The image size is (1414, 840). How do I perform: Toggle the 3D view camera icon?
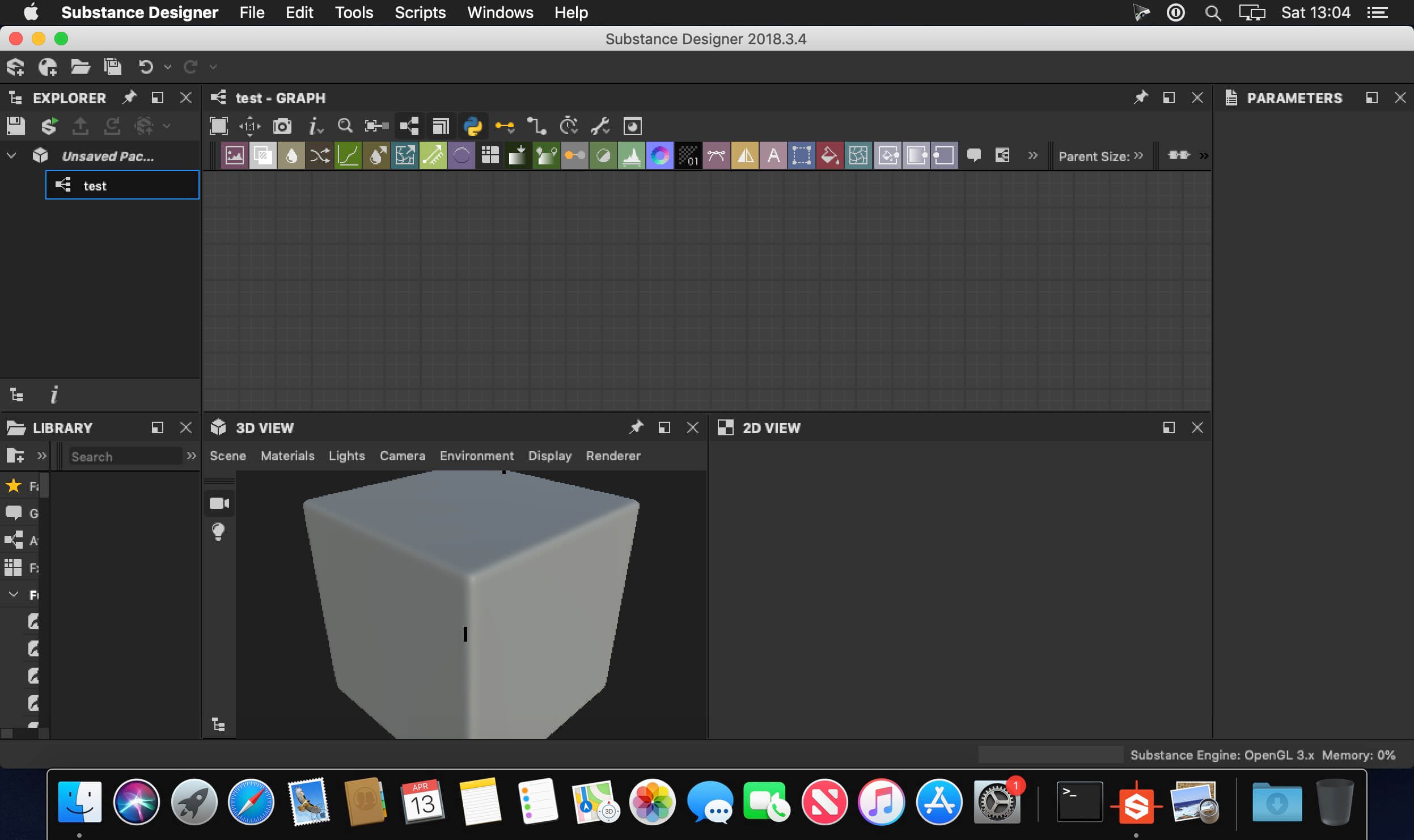point(219,503)
